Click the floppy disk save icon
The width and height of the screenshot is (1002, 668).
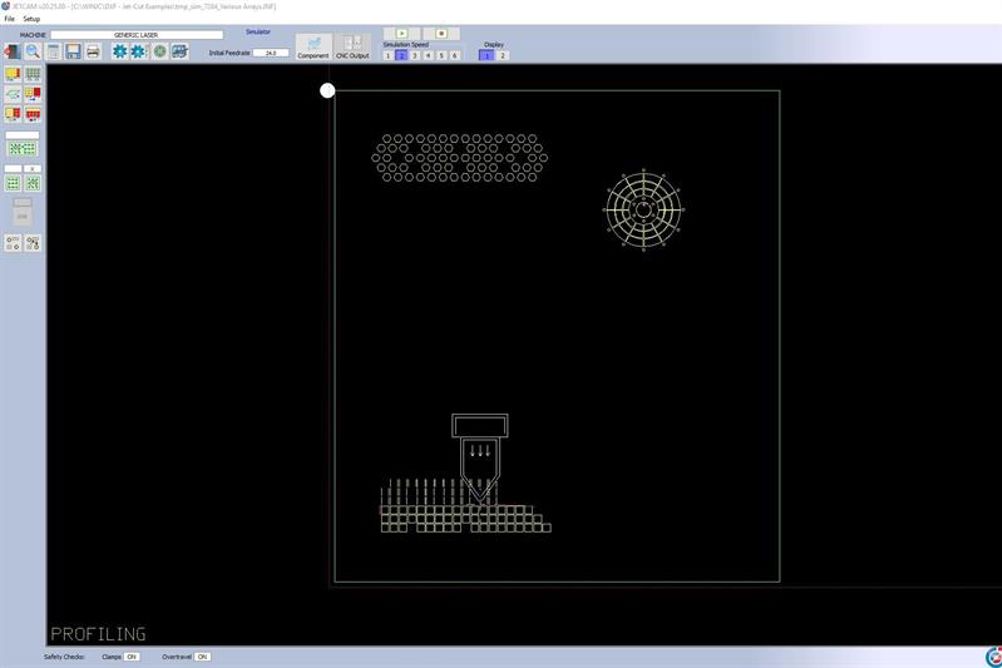(73, 51)
